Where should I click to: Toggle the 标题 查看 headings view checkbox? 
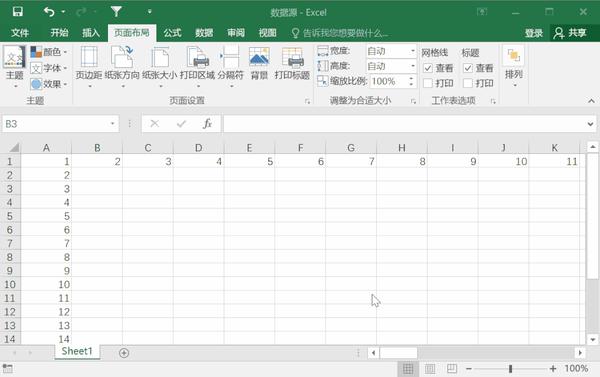point(468,68)
